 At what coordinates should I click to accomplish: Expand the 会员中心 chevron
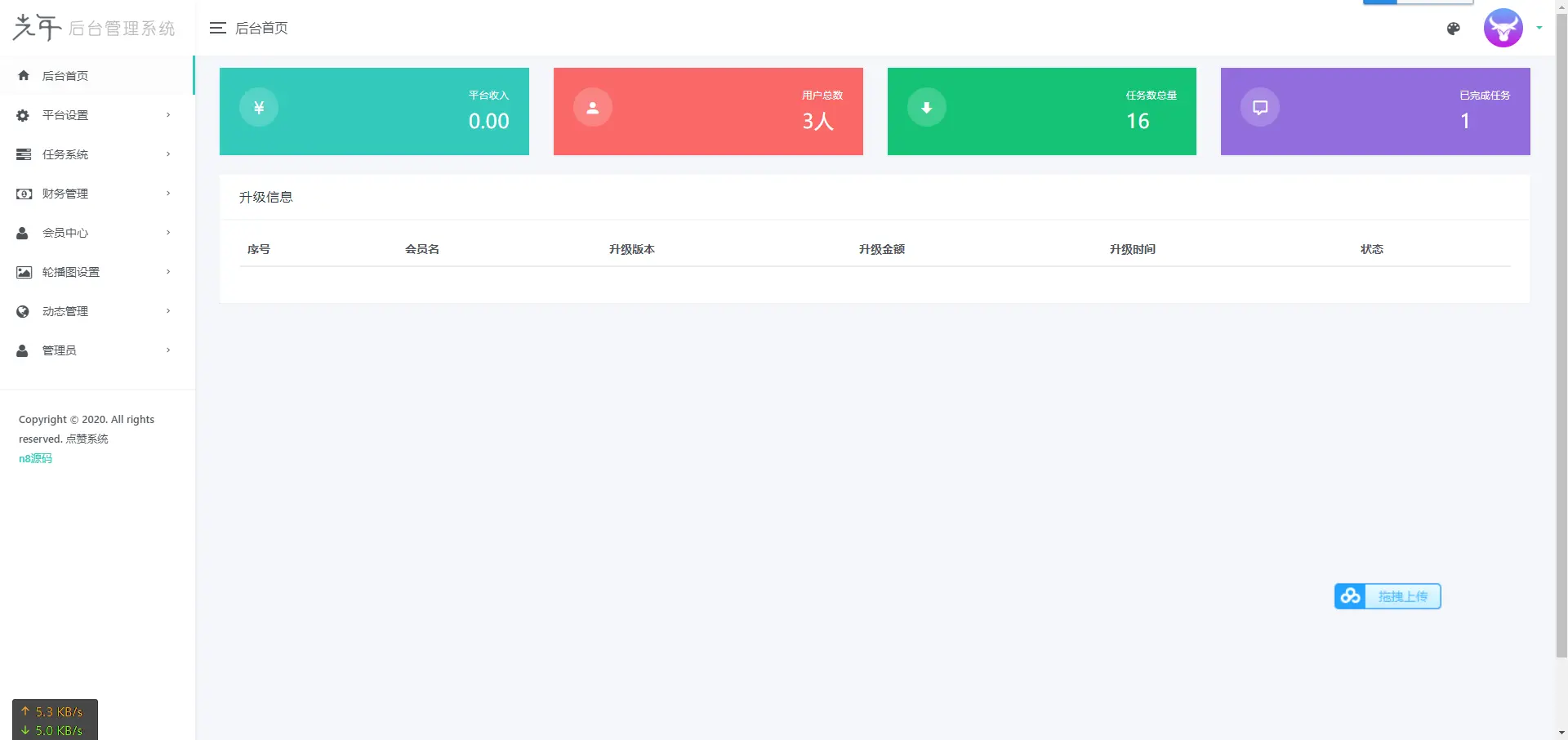(x=168, y=233)
